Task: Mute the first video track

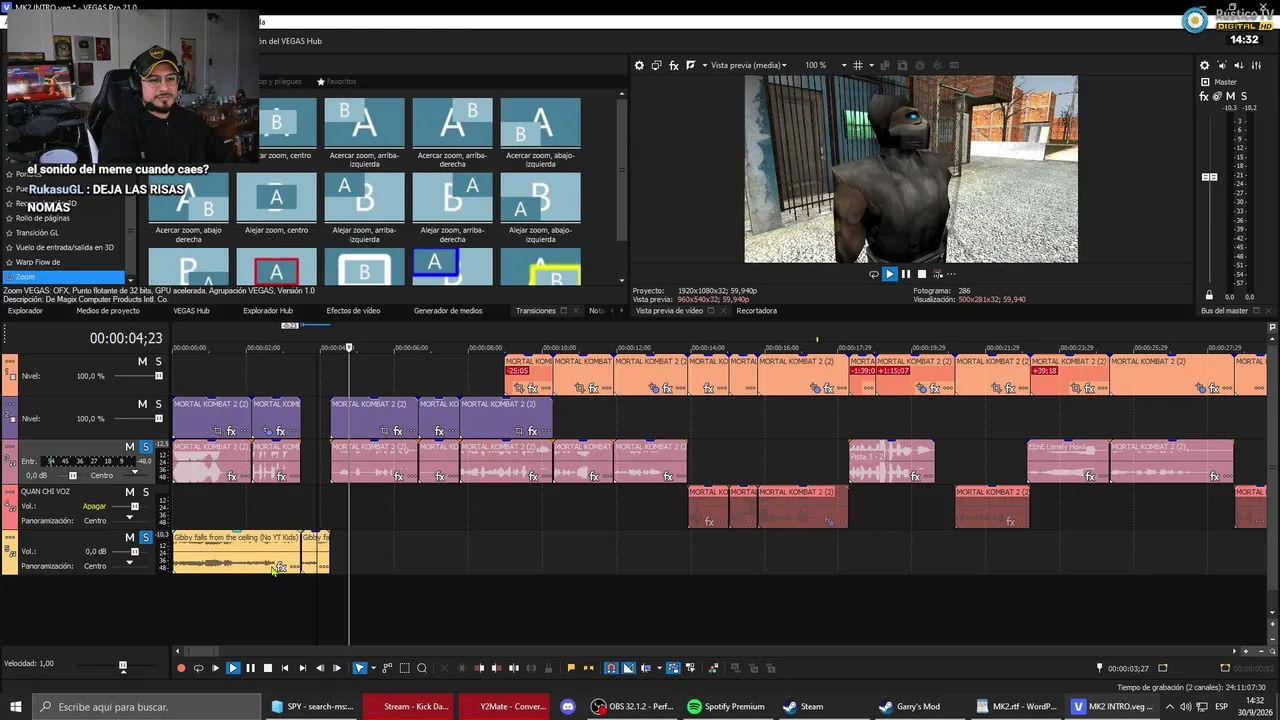Action: (142, 361)
